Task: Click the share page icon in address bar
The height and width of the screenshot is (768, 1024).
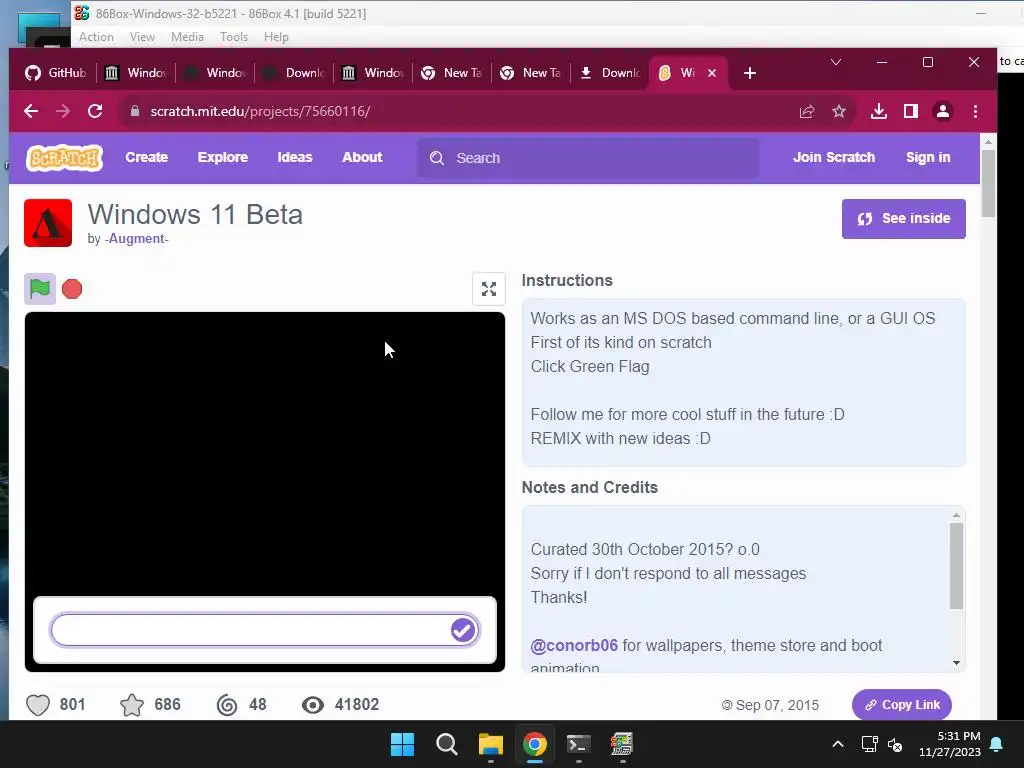Action: pos(807,111)
